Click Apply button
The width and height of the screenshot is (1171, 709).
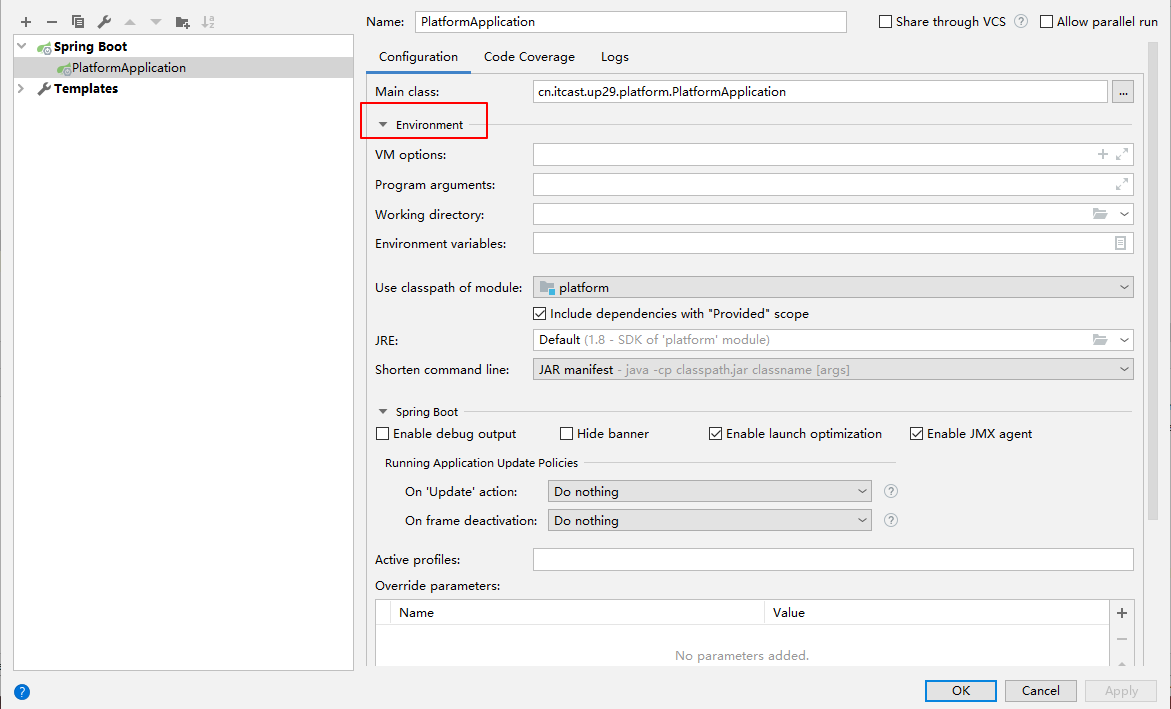[x=1121, y=690]
